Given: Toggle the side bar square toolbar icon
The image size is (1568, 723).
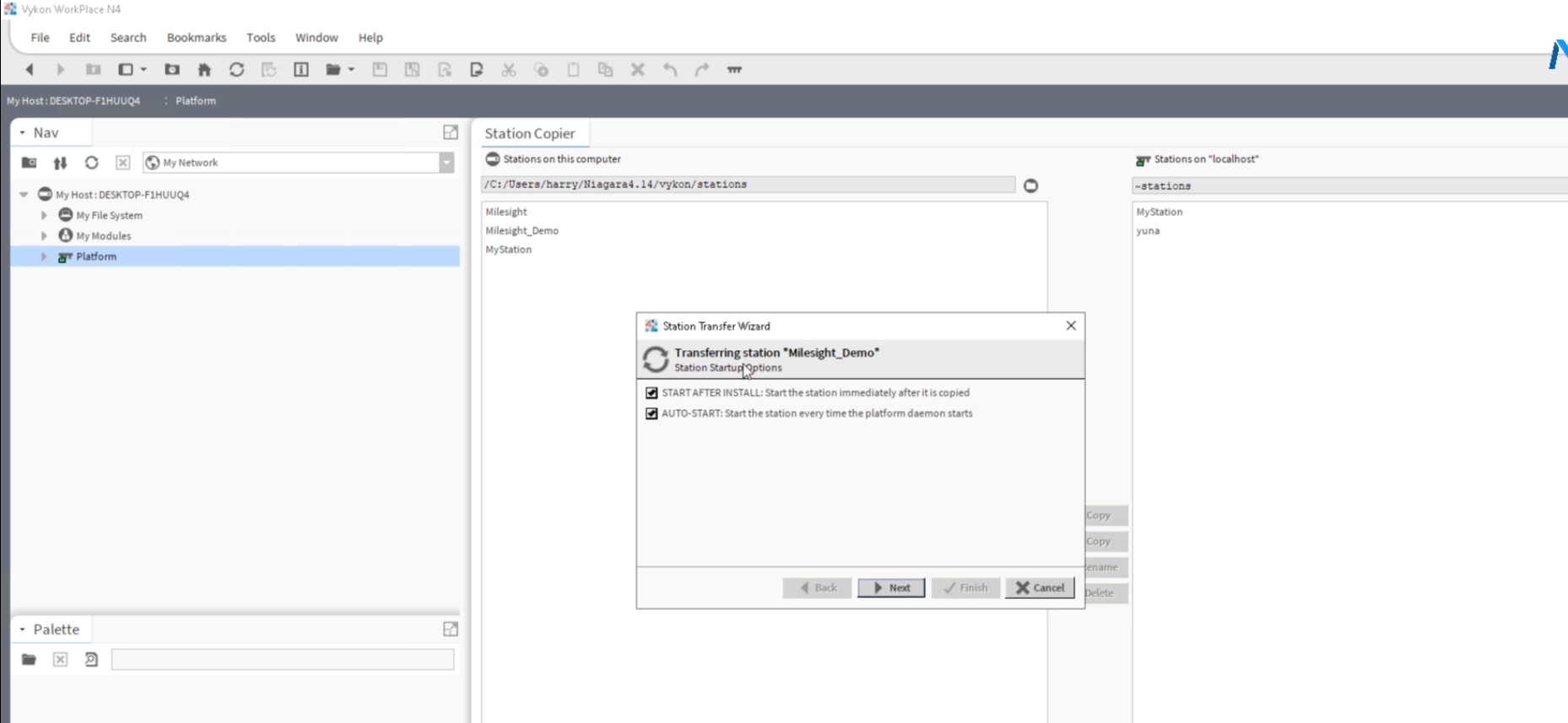Looking at the screenshot, I should 126,70.
